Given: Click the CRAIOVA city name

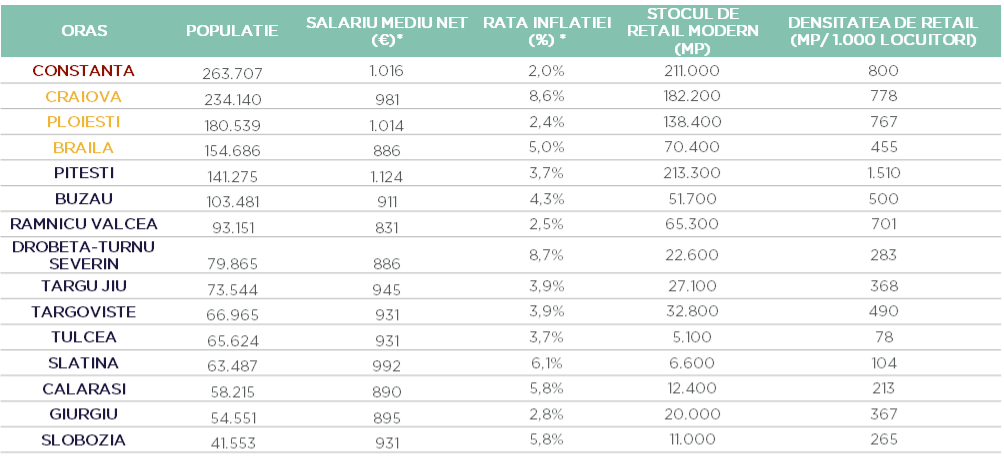Looking at the screenshot, I should click(83, 97).
